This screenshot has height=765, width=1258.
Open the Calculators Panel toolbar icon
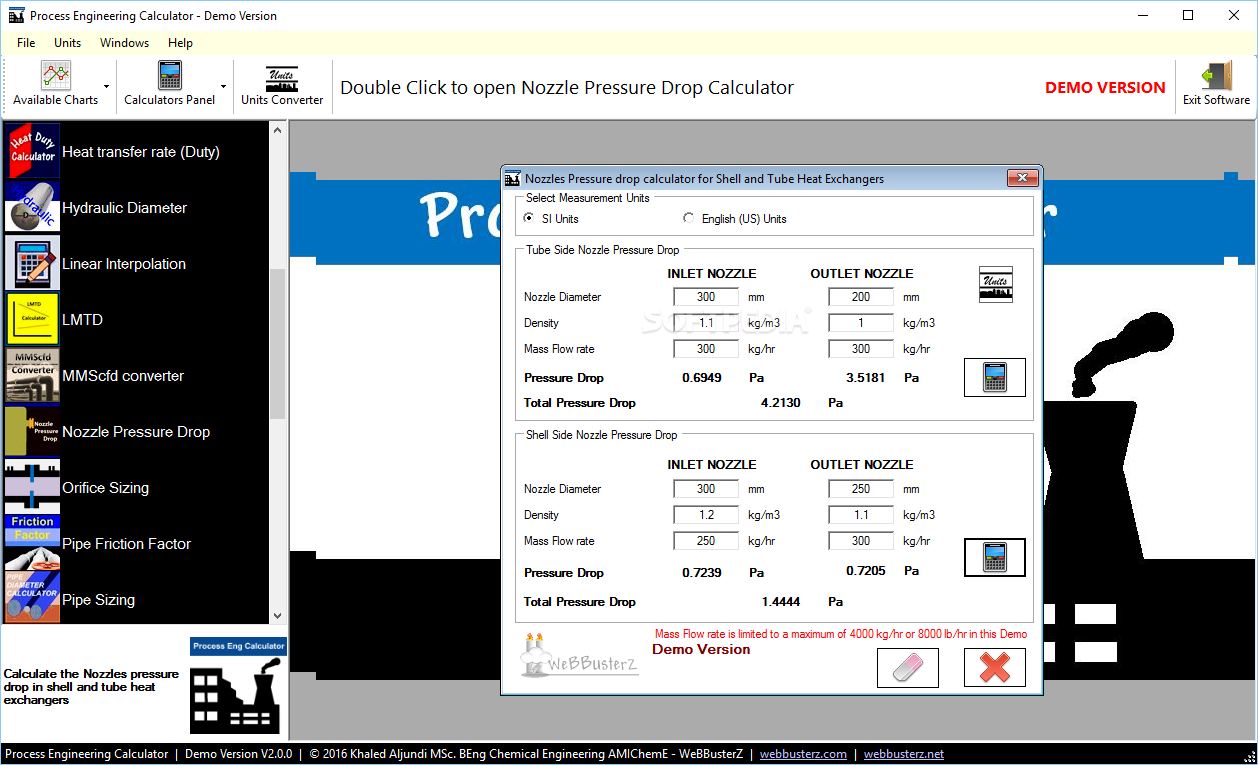[170, 77]
